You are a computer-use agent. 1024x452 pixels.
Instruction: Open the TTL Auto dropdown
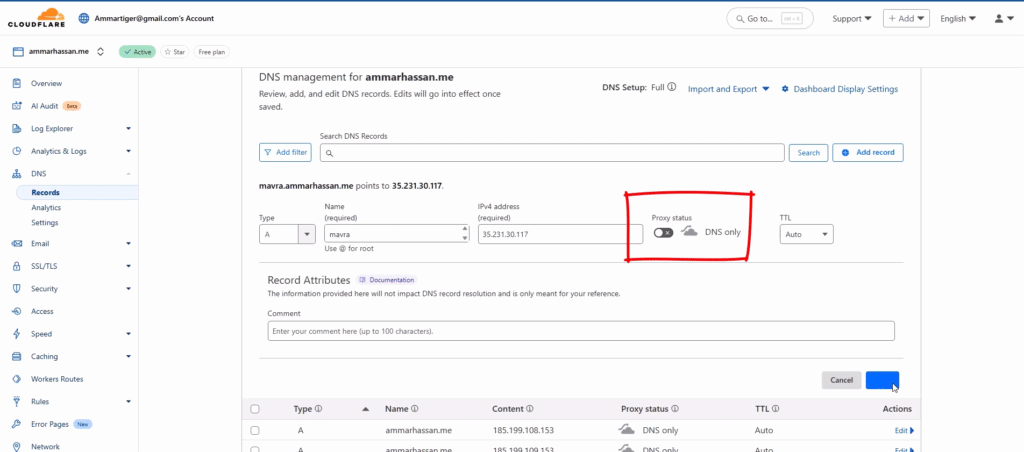point(806,234)
